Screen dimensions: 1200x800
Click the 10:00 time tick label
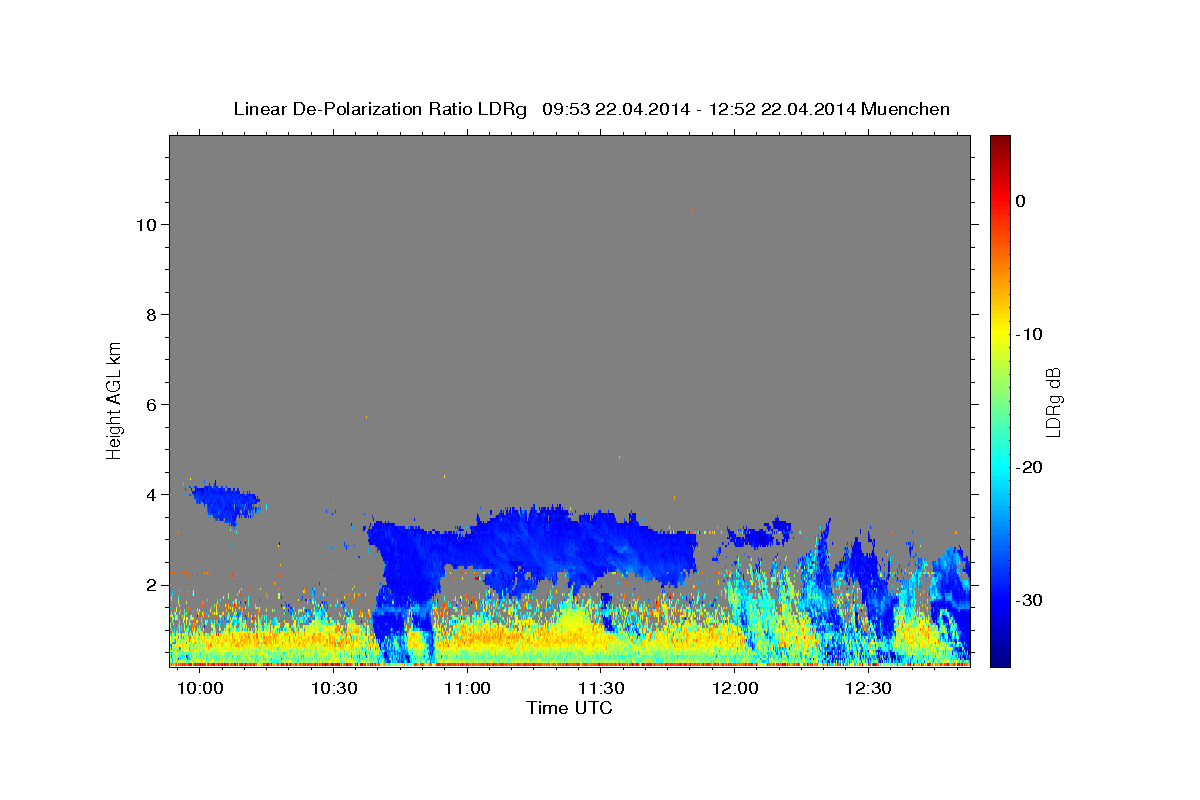201,689
